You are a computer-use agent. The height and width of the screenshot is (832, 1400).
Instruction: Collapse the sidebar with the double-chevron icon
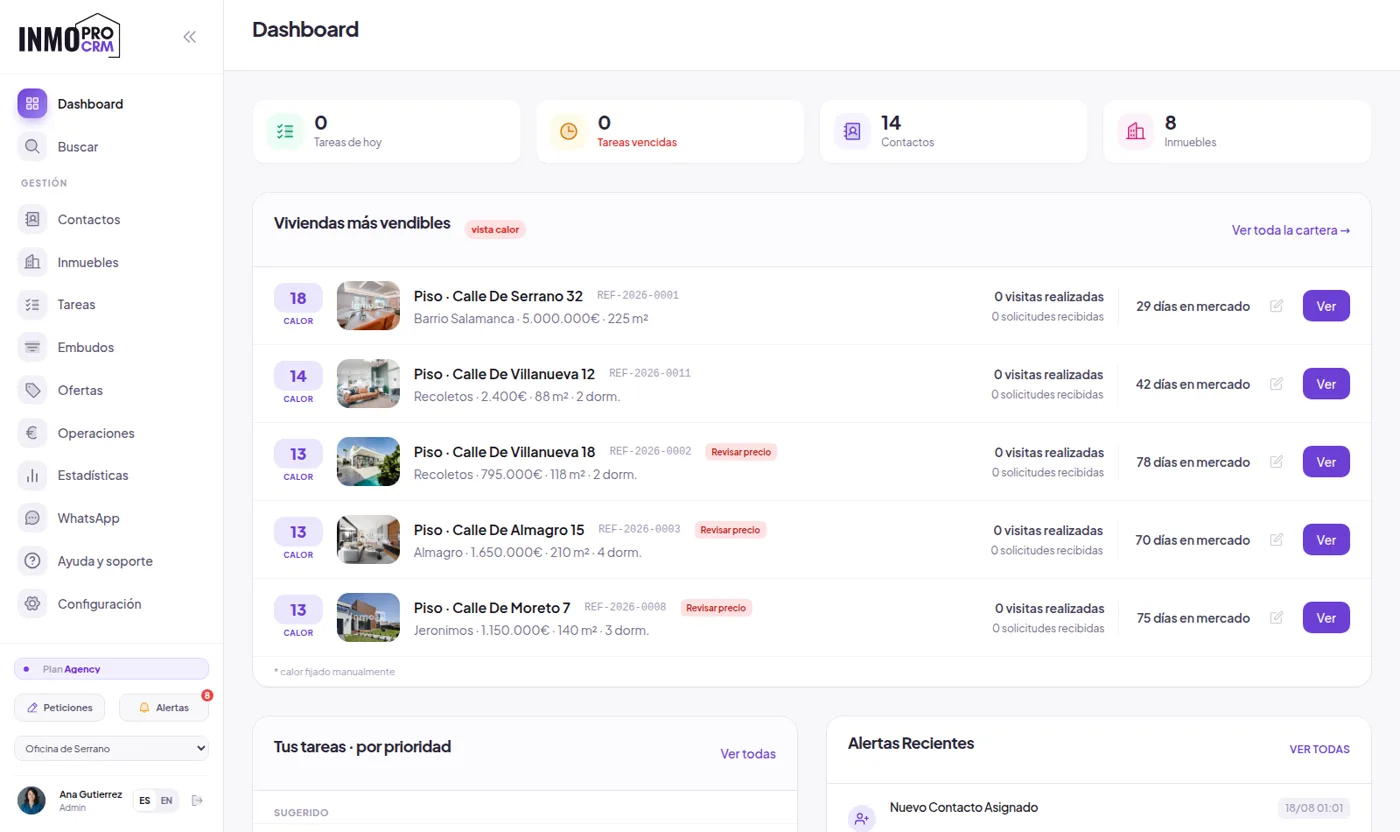click(x=190, y=37)
